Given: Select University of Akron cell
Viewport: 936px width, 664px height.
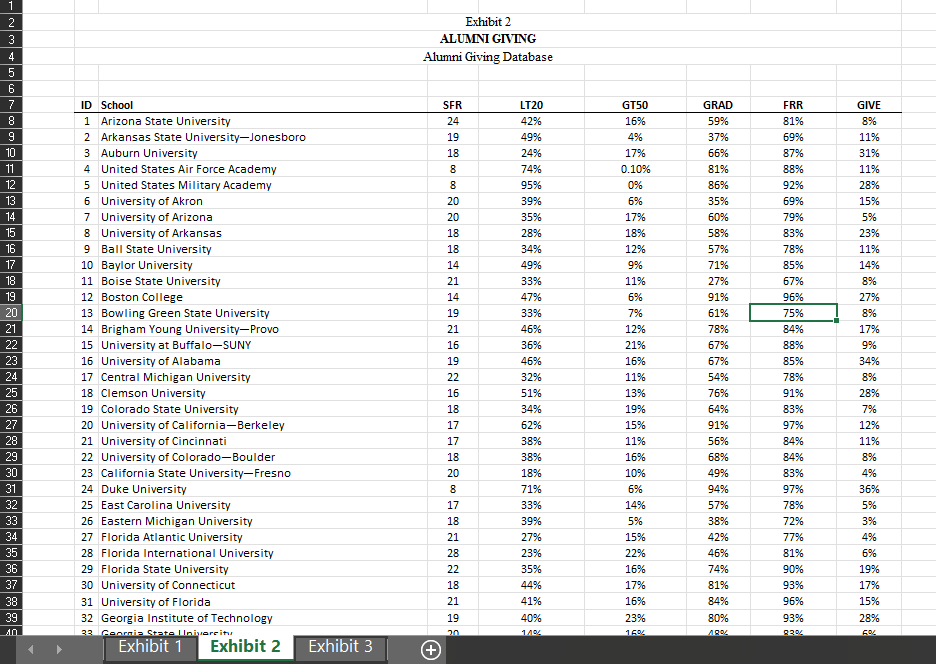Looking at the screenshot, I should coord(263,201).
